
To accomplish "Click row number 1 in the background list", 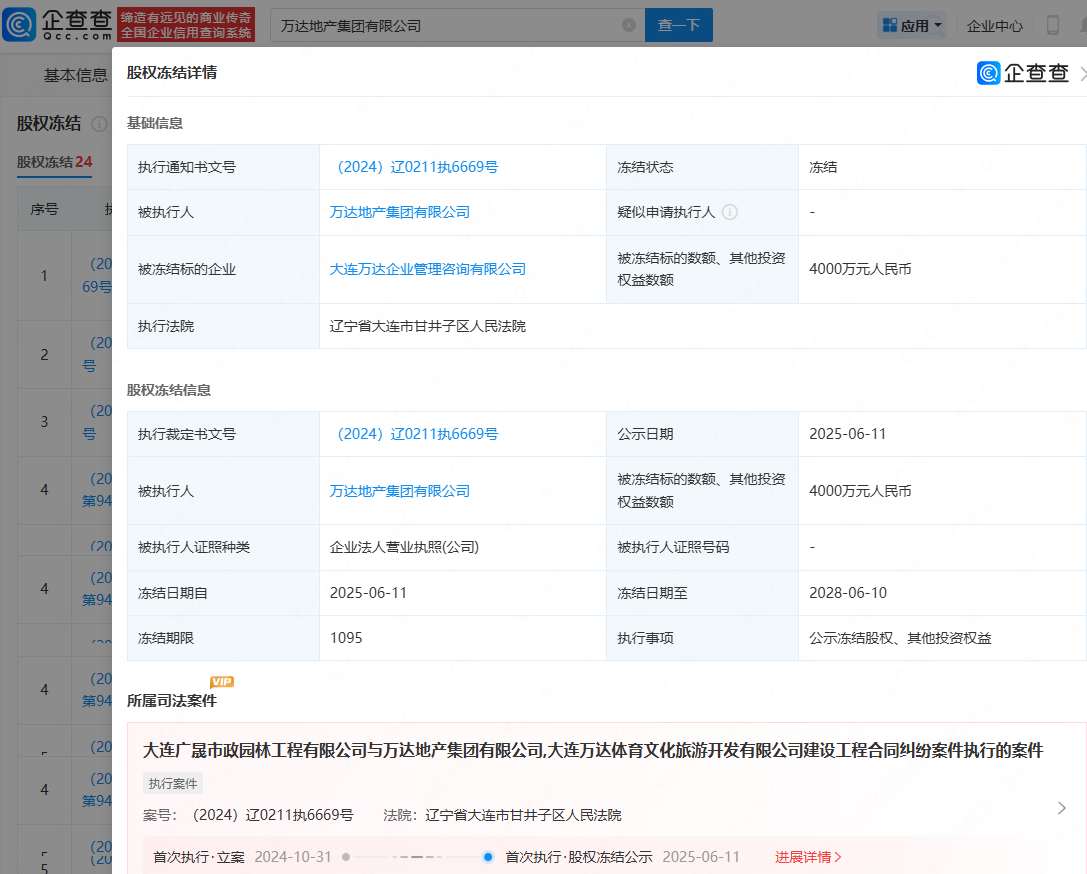I will (44, 276).
